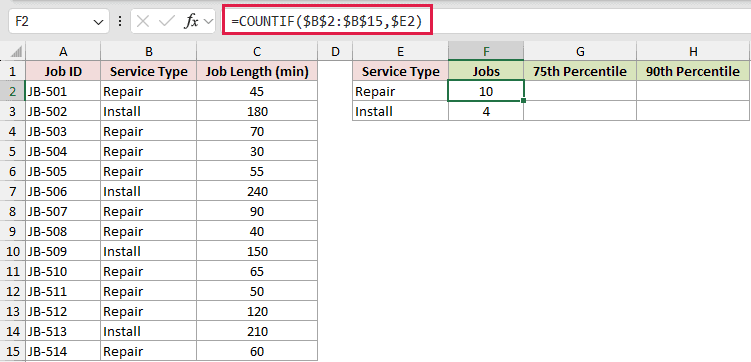The height and width of the screenshot is (362, 751).
Task: Select row 2 header
Action: tap(12, 91)
